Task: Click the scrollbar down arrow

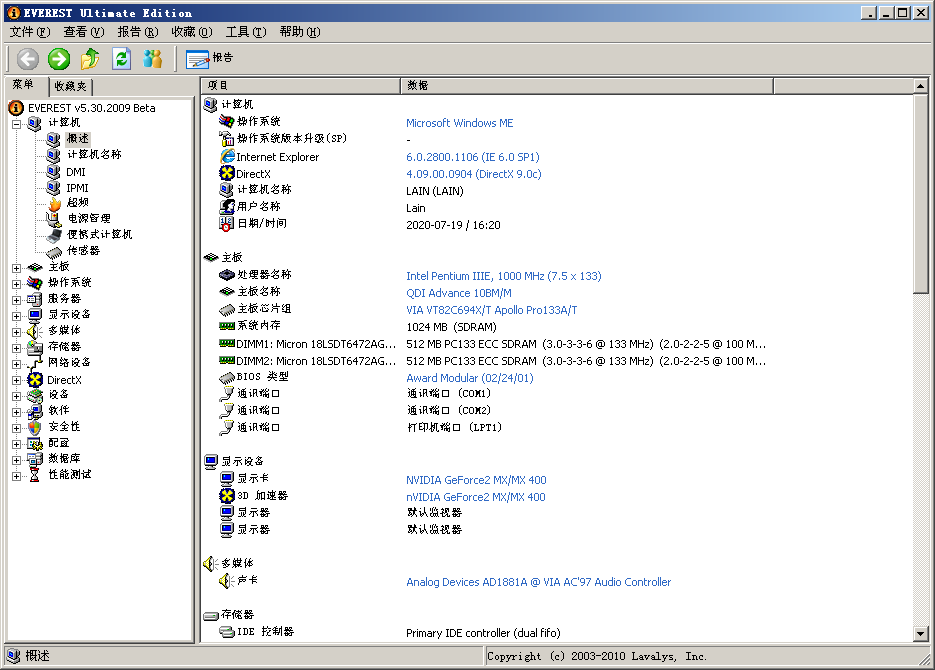Action: pyautogui.click(x=921, y=635)
